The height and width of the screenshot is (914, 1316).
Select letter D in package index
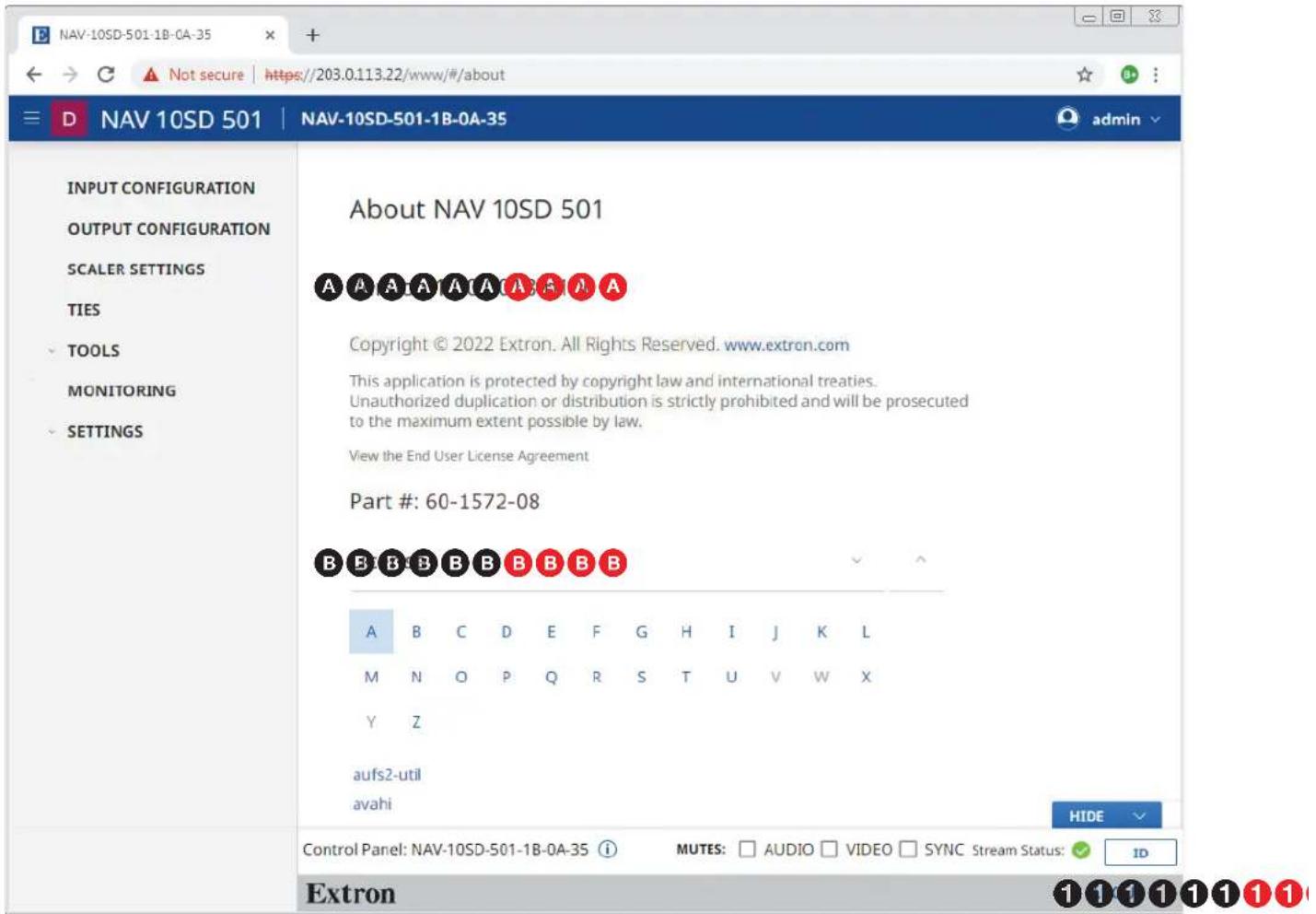click(x=507, y=631)
